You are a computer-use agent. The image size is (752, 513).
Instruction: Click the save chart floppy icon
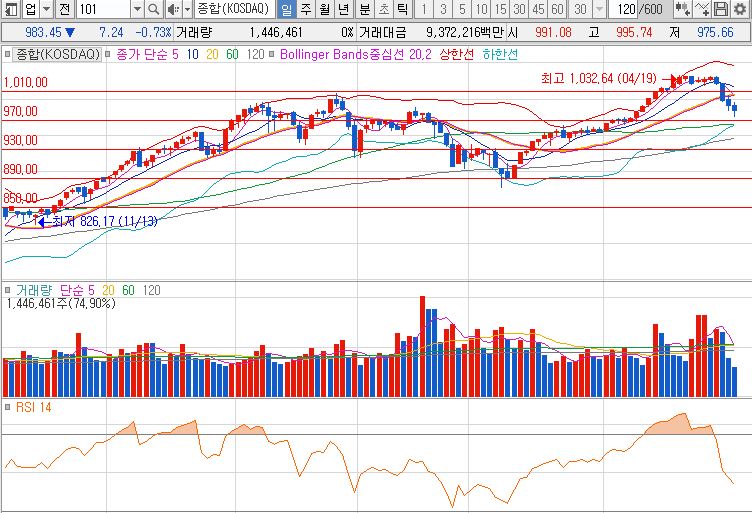point(721,9)
